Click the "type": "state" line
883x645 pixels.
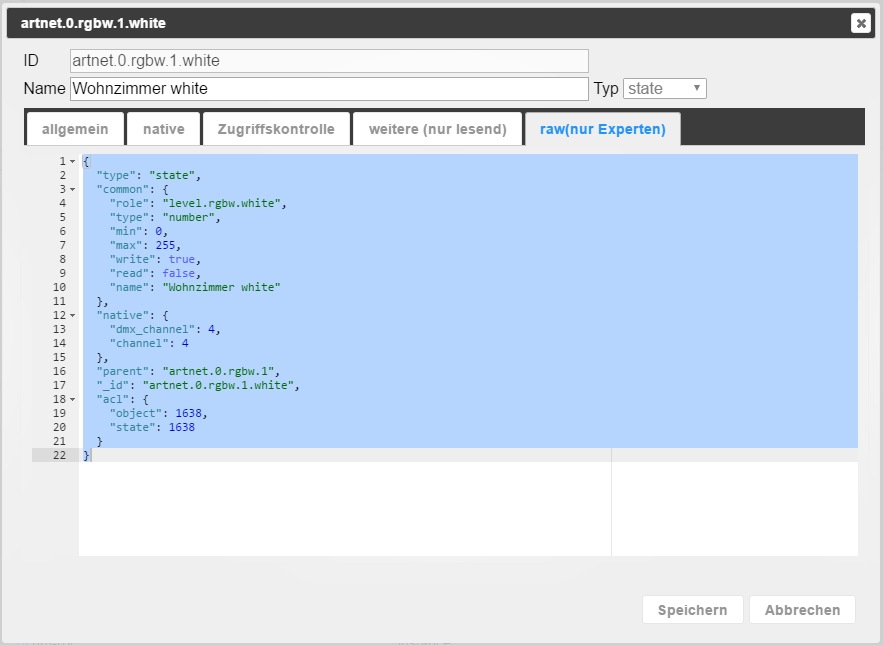149,176
